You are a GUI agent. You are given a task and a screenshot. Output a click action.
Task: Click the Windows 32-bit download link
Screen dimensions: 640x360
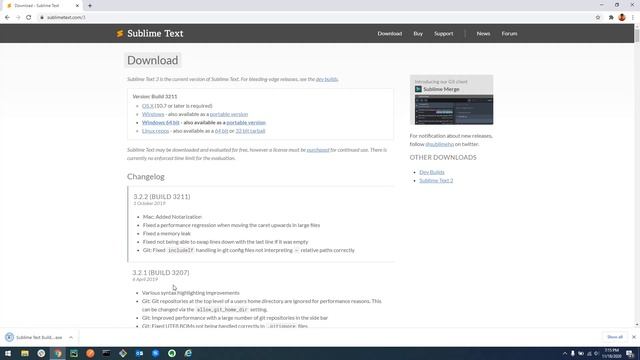point(153,114)
